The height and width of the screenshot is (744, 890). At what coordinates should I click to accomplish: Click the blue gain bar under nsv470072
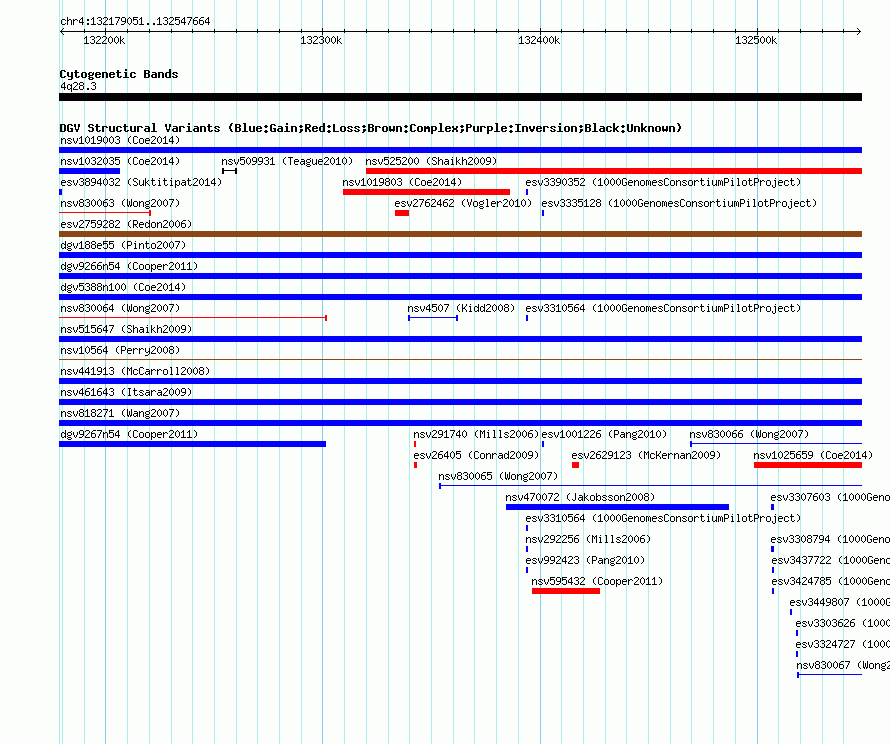pos(617,507)
